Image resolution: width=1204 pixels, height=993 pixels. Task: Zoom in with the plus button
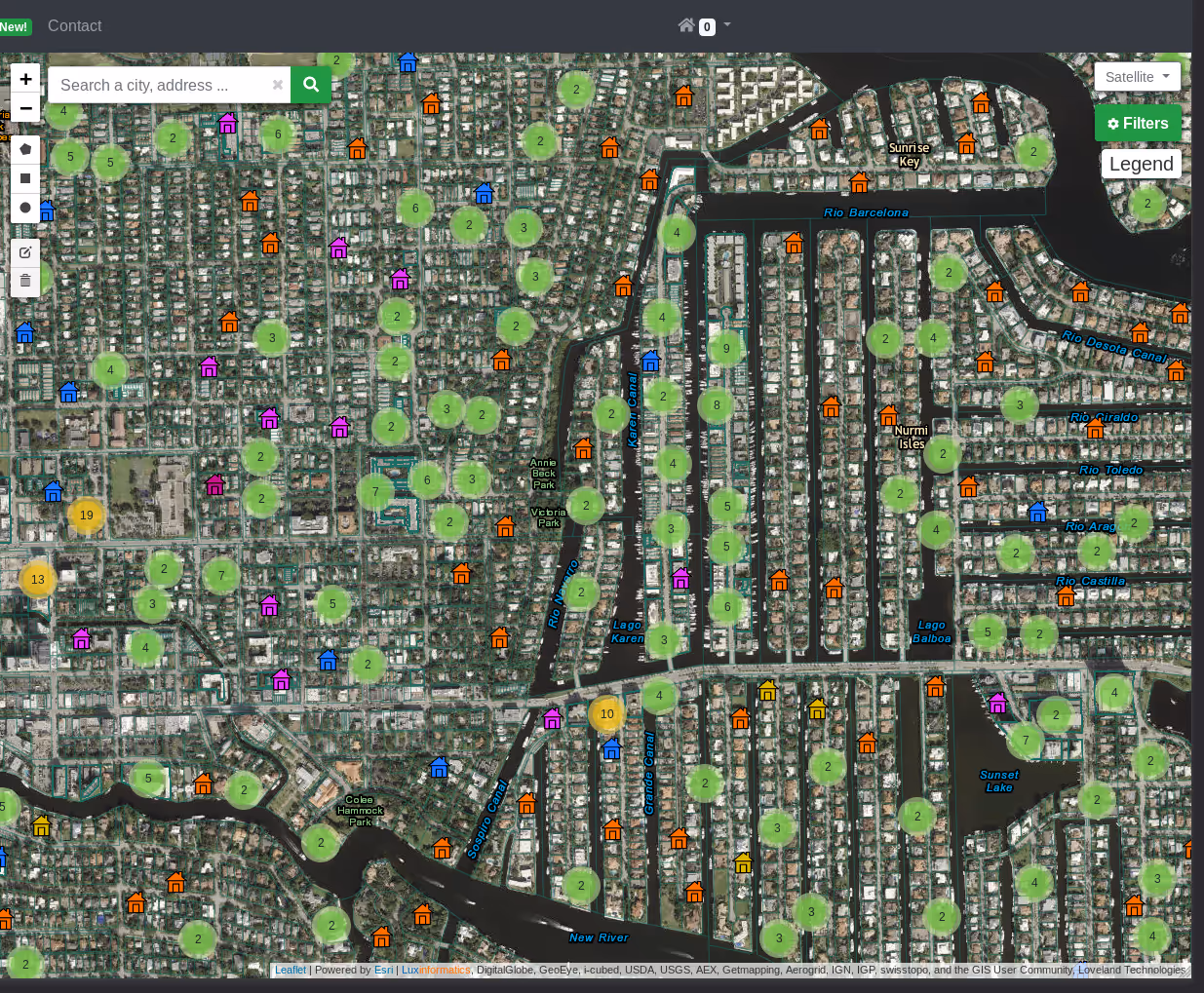point(25,79)
